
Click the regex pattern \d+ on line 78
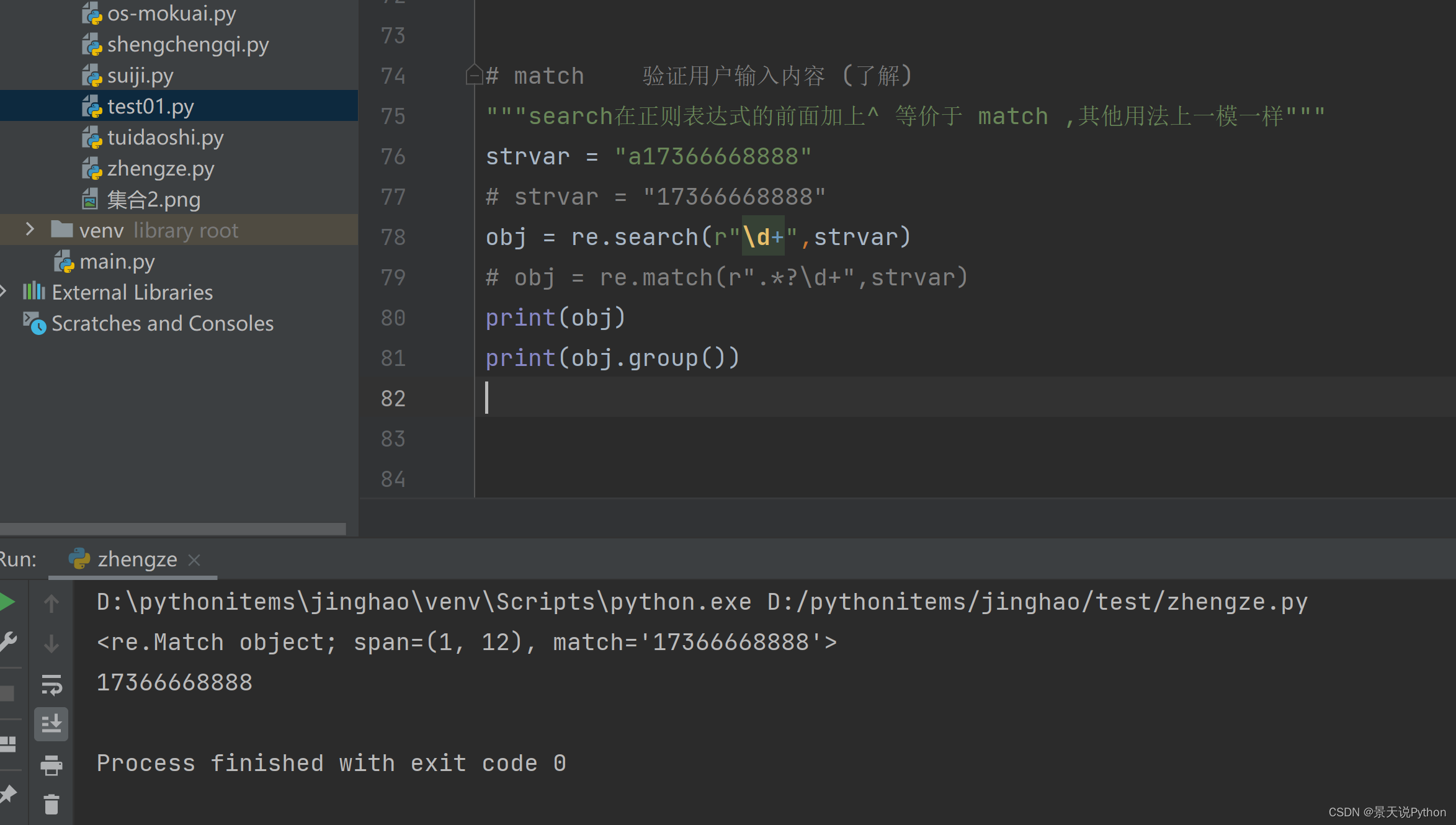(x=763, y=236)
